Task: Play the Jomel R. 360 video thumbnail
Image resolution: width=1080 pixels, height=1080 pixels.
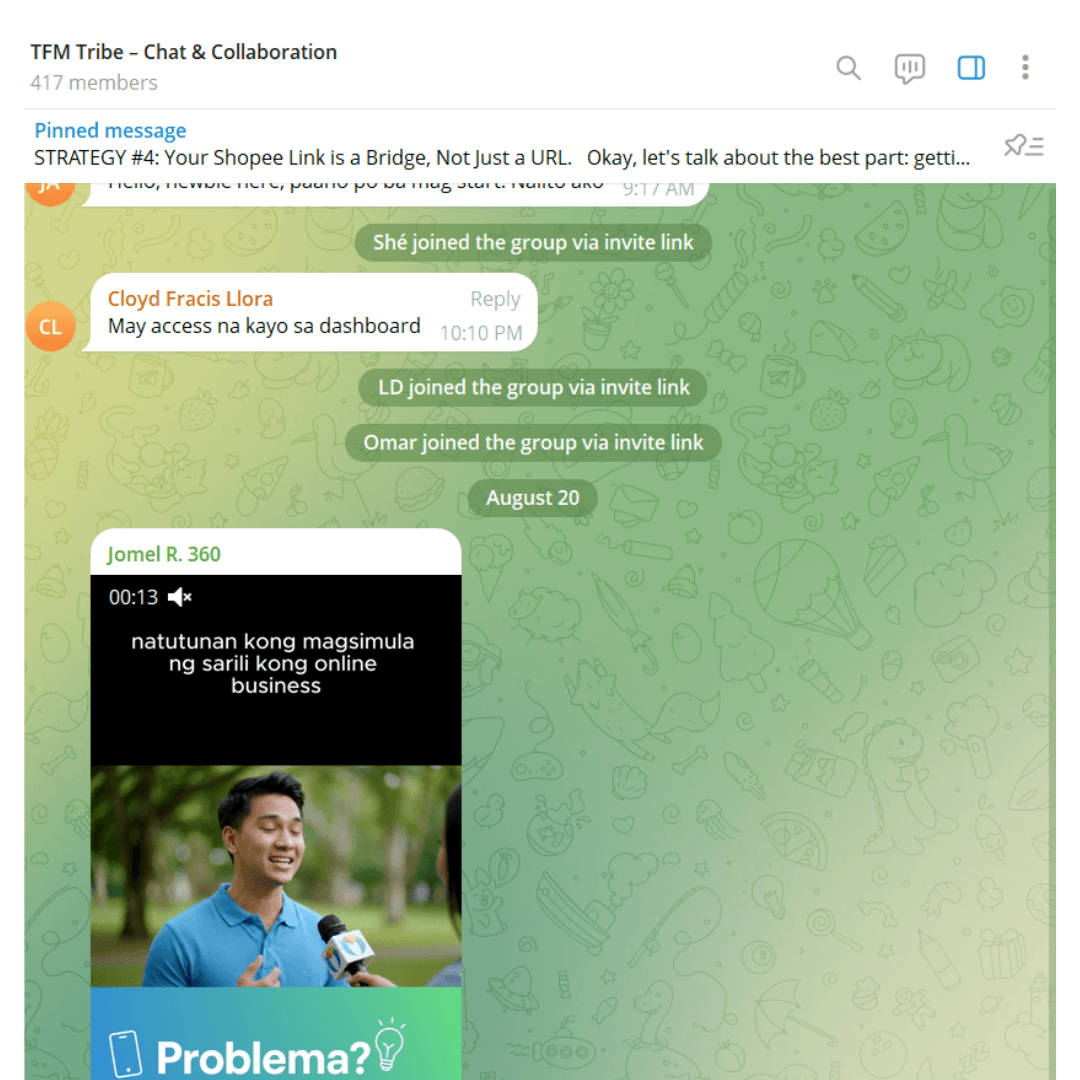Action: 276,827
